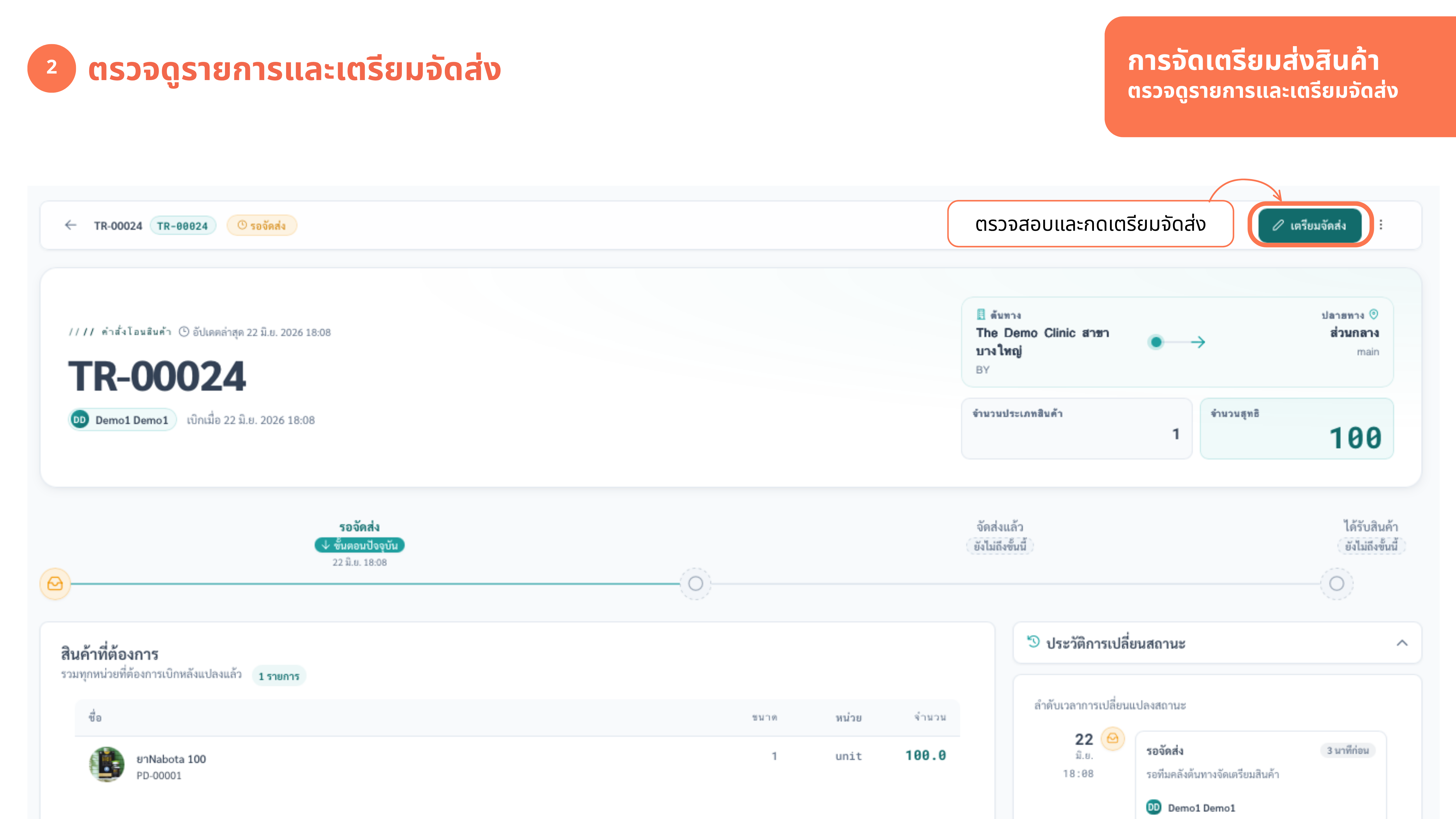Image resolution: width=1456 pixels, height=819 pixels.
Task: Click the จัดส่งแล้ว step label
Action: click(x=999, y=527)
